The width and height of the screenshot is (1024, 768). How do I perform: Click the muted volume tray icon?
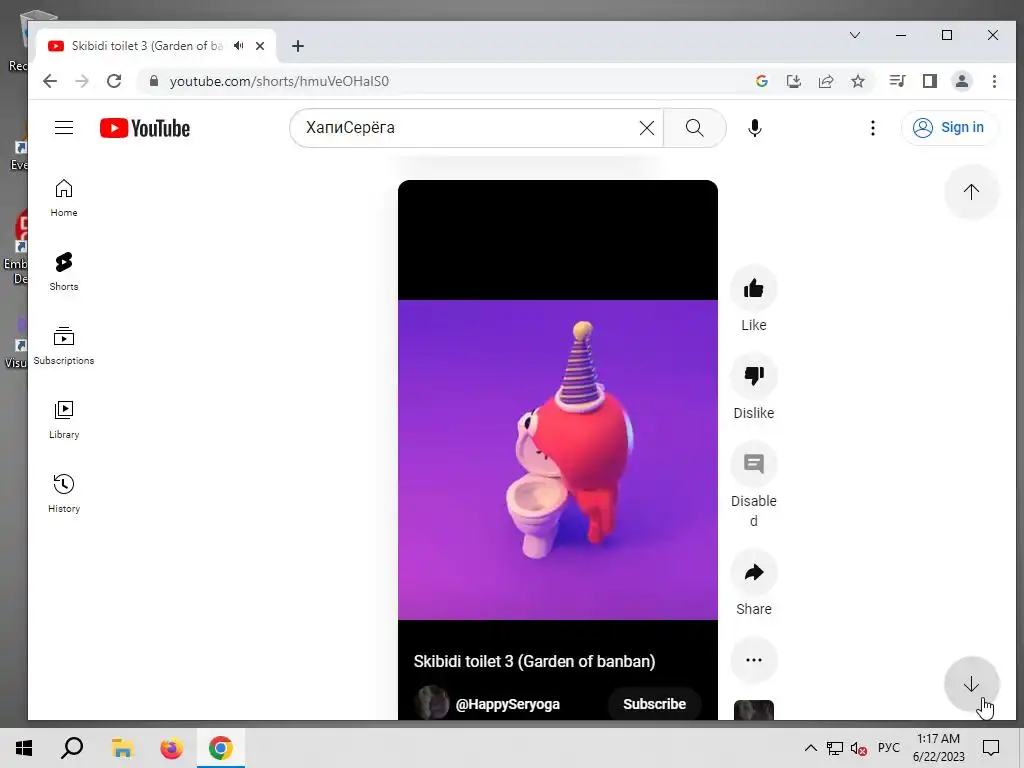coord(858,748)
